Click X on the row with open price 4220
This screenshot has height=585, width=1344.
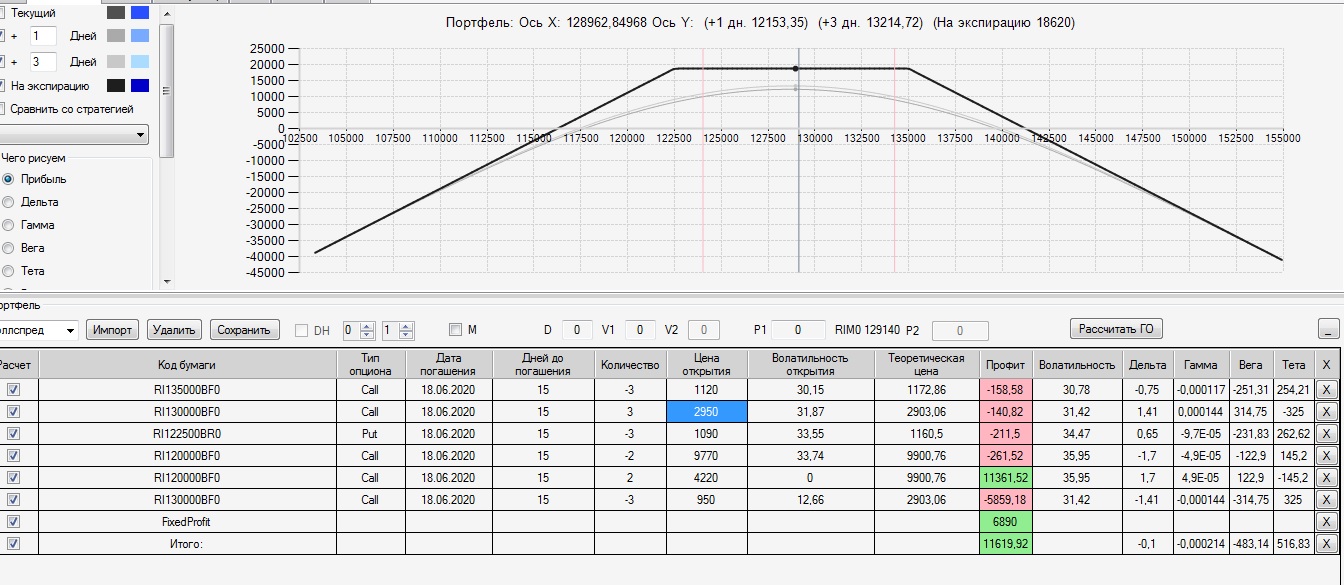[x=1326, y=478]
